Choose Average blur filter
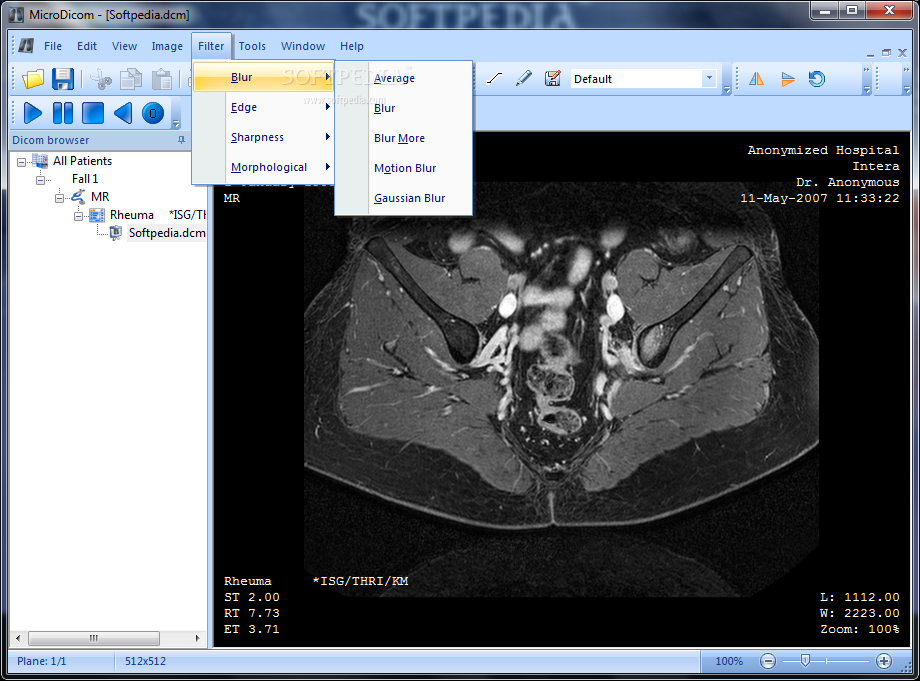Viewport: 920px width, 681px height. [x=404, y=78]
